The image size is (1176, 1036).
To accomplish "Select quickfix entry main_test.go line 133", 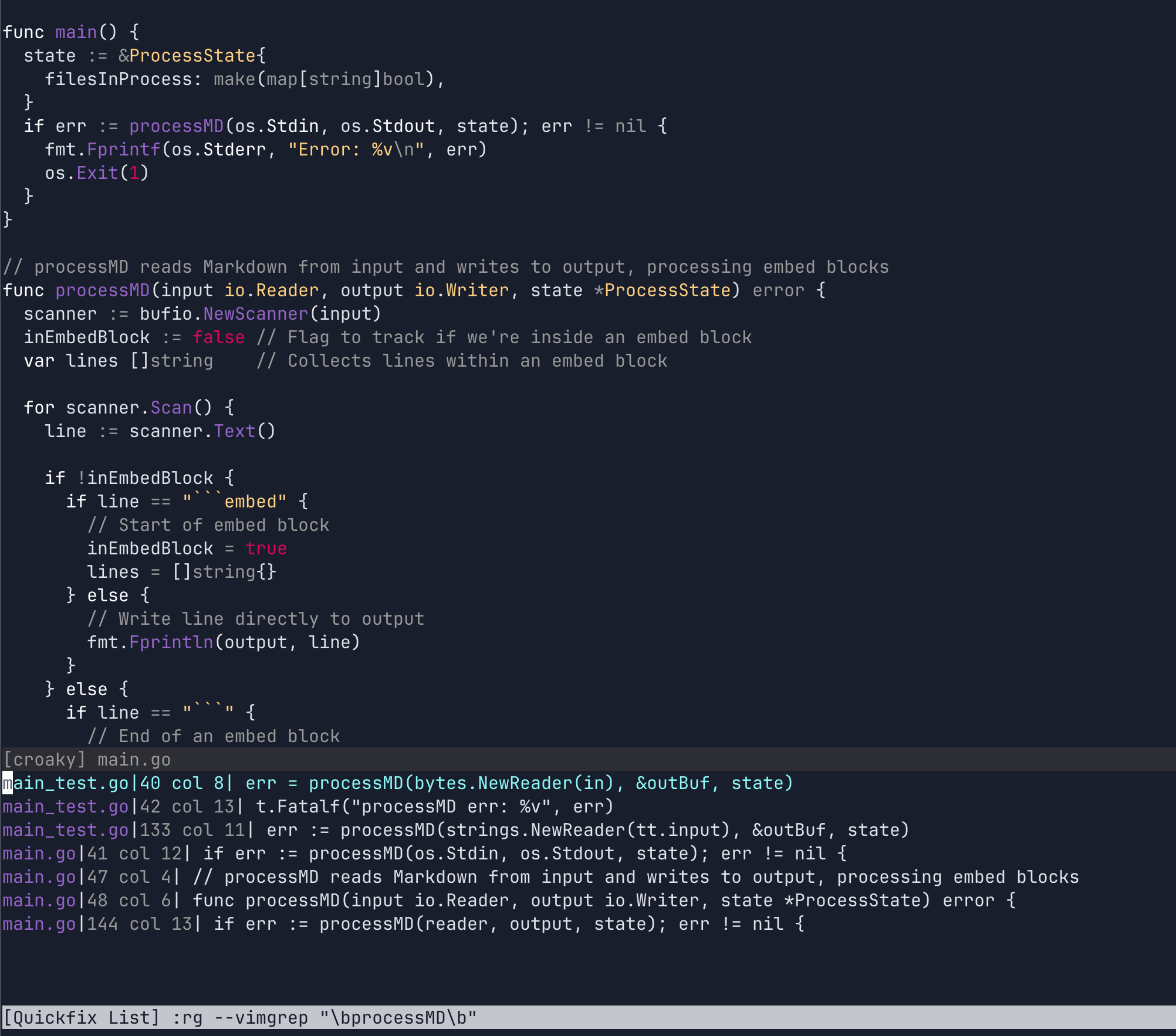I will 456,830.
